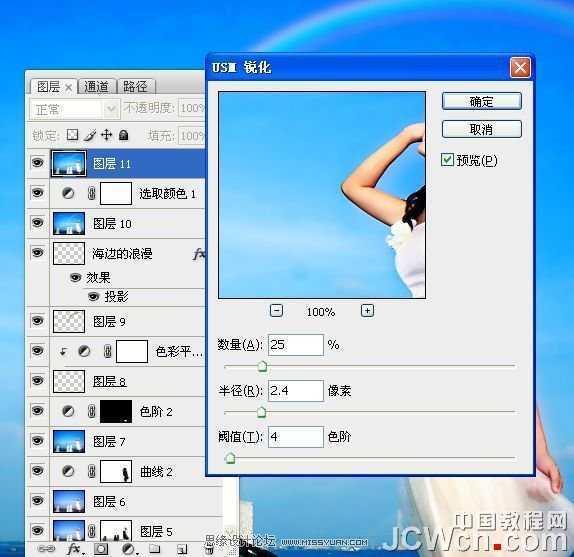Open the layer style fx menu at panel bottom

coord(74,549)
